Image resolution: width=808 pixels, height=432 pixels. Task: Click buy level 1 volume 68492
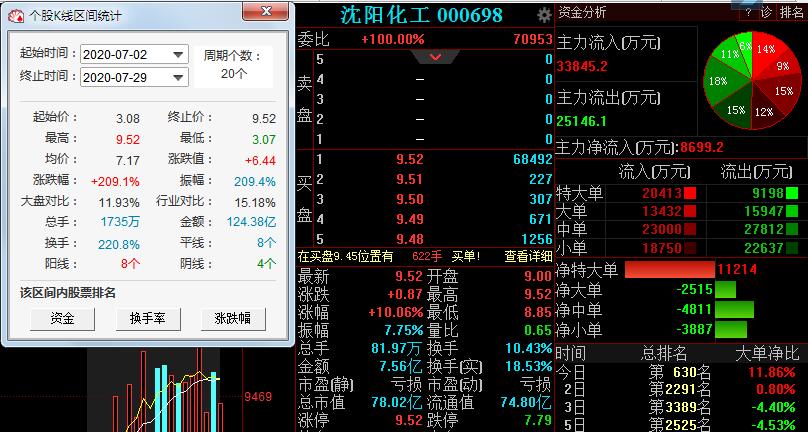click(x=532, y=159)
